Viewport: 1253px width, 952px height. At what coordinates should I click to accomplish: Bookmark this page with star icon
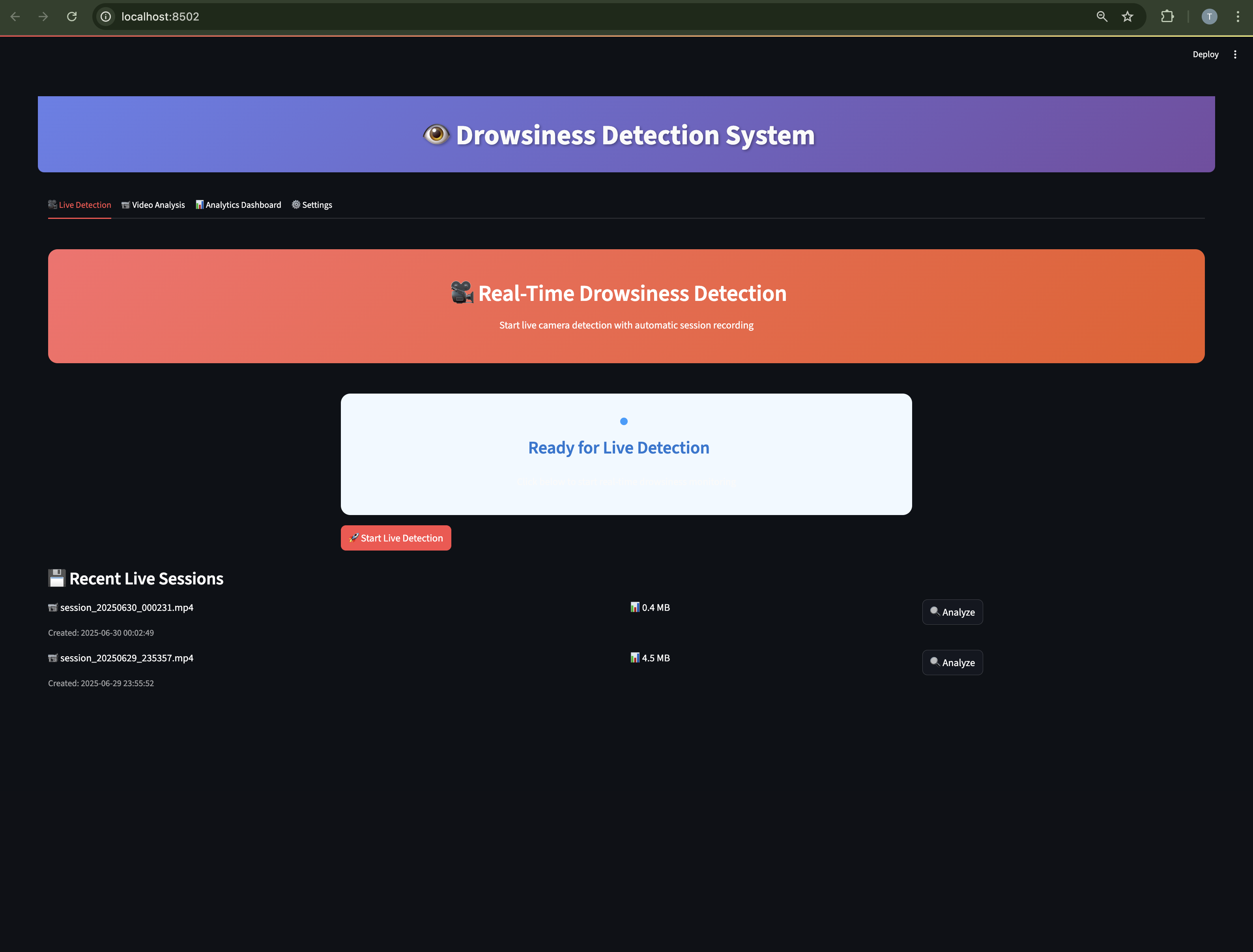pyautogui.click(x=1128, y=17)
